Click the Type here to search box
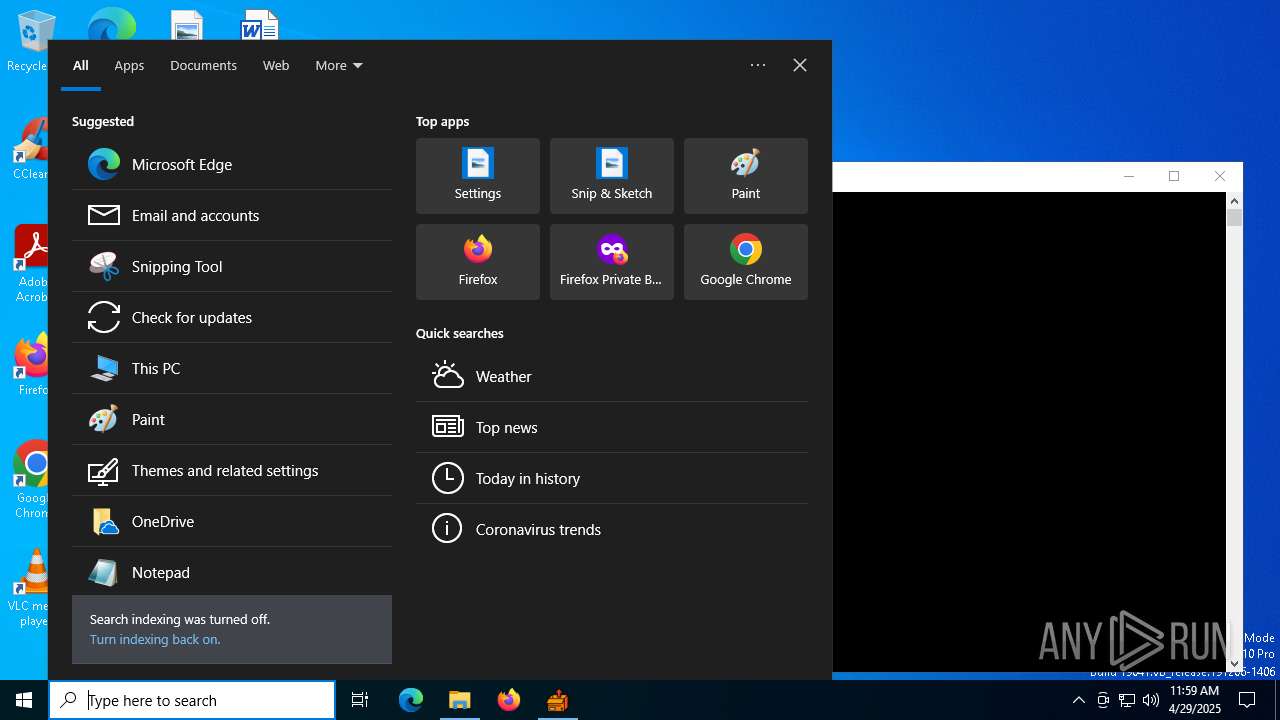The image size is (1280, 720). click(x=192, y=700)
